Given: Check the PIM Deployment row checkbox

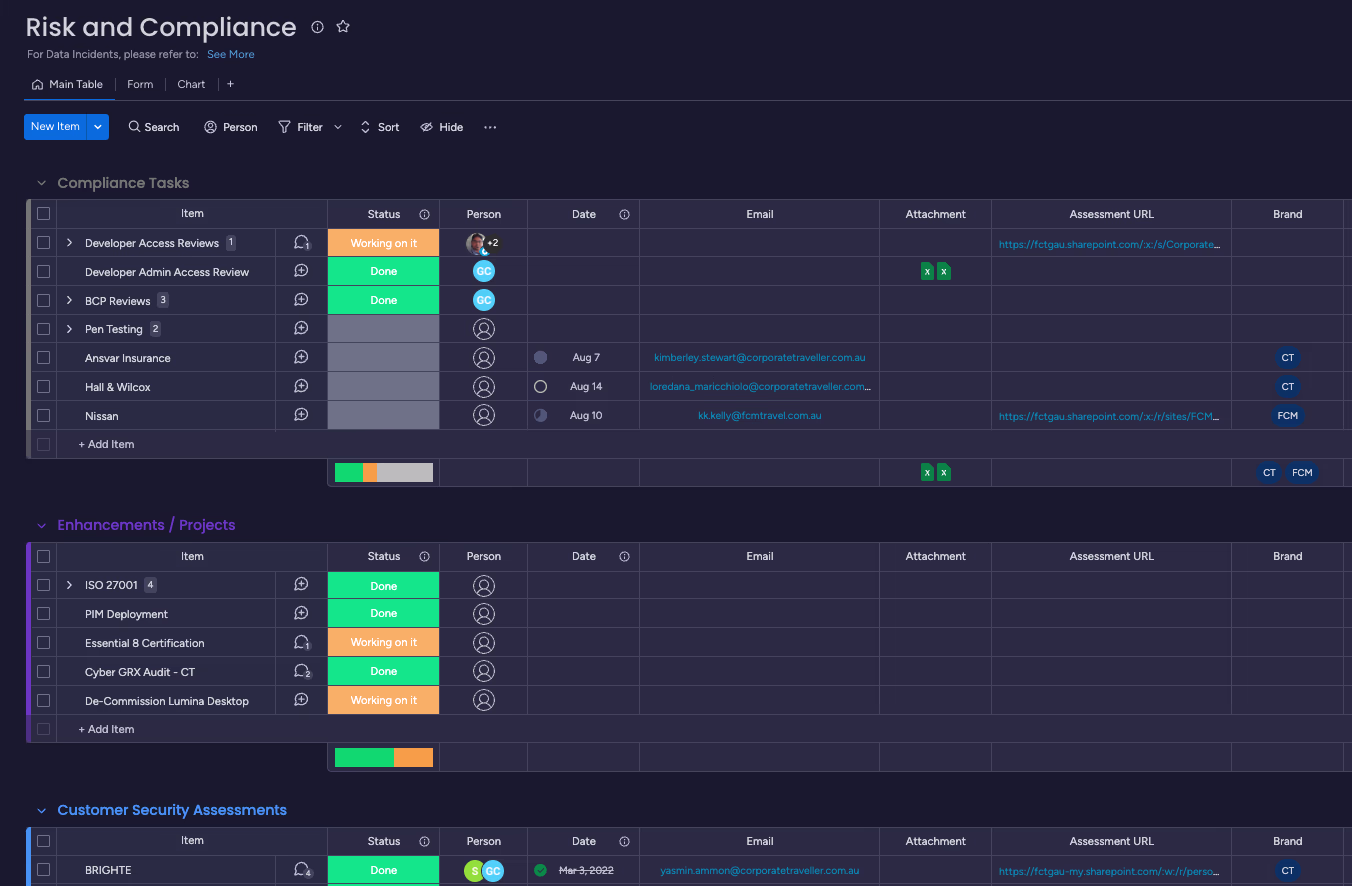Looking at the screenshot, I should point(43,613).
